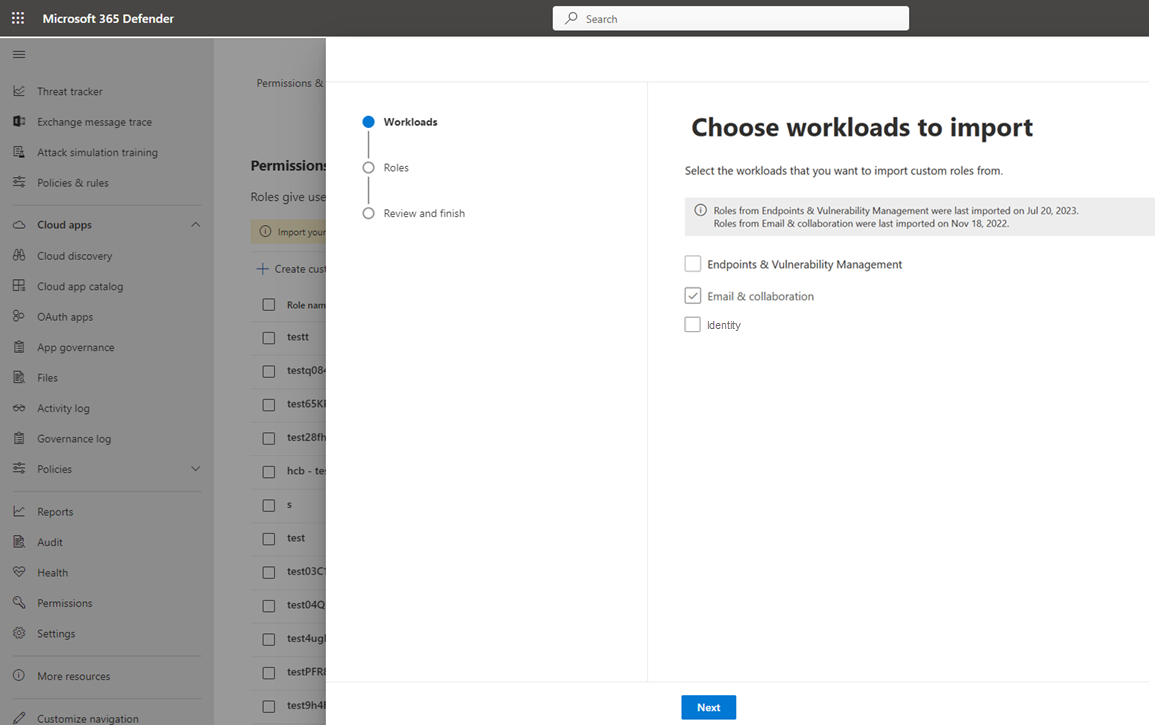The width and height of the screenshot is (1155, 725).
Task: Uncheck the Email & collaboration workload
Action: point(693,295)
